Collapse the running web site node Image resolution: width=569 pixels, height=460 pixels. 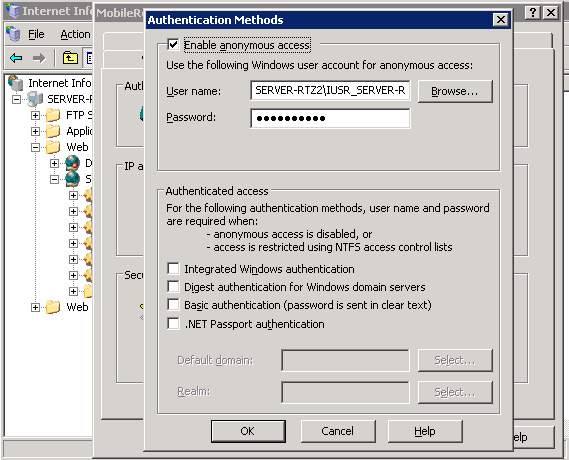[54, 179]
